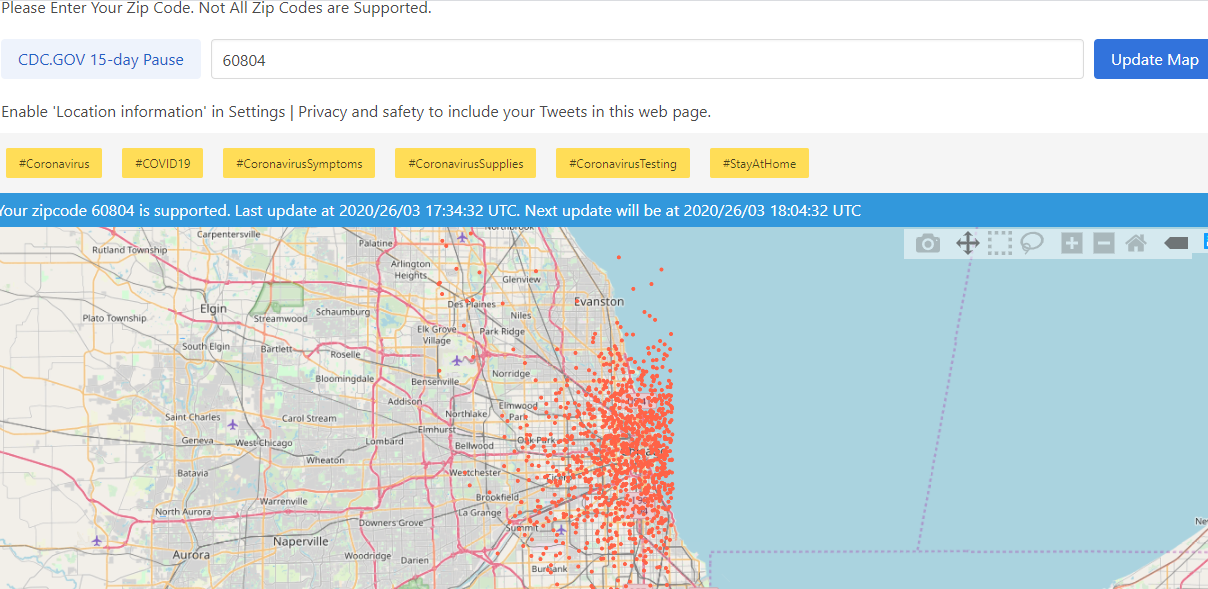Activate the Lasso Select tool

[x=1032, y=243]
